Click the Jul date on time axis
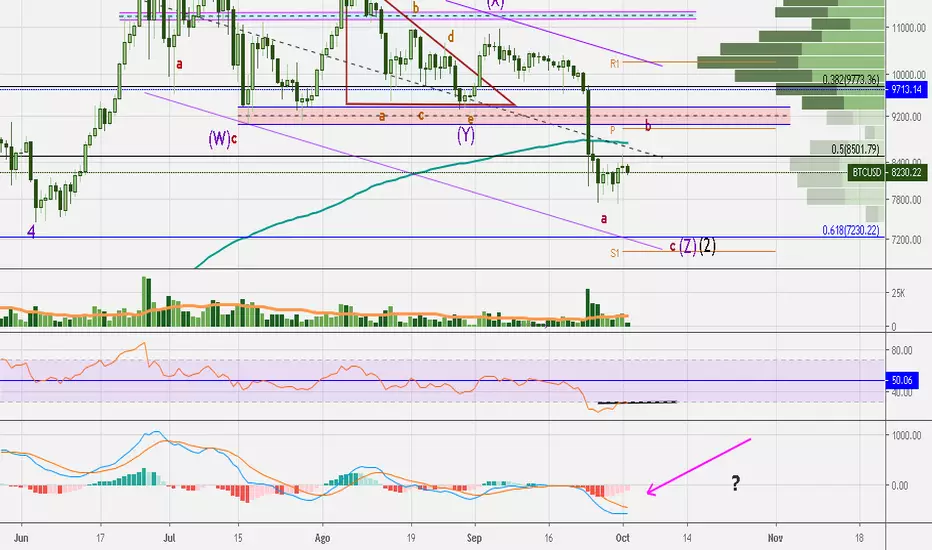The height and width of the screenshot is (550, 932). 169,538
